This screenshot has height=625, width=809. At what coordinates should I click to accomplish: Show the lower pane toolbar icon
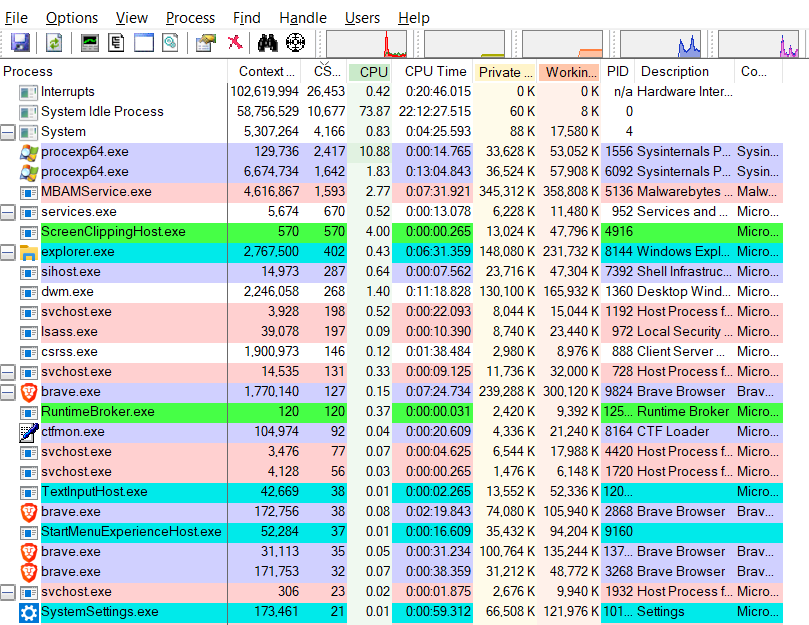point(144,43)
